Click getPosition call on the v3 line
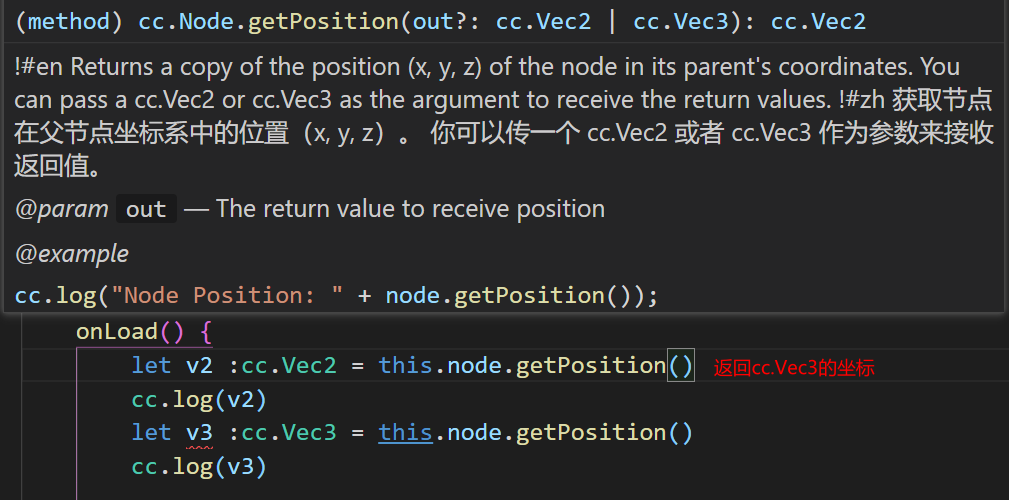 click(x=590, y=433)
